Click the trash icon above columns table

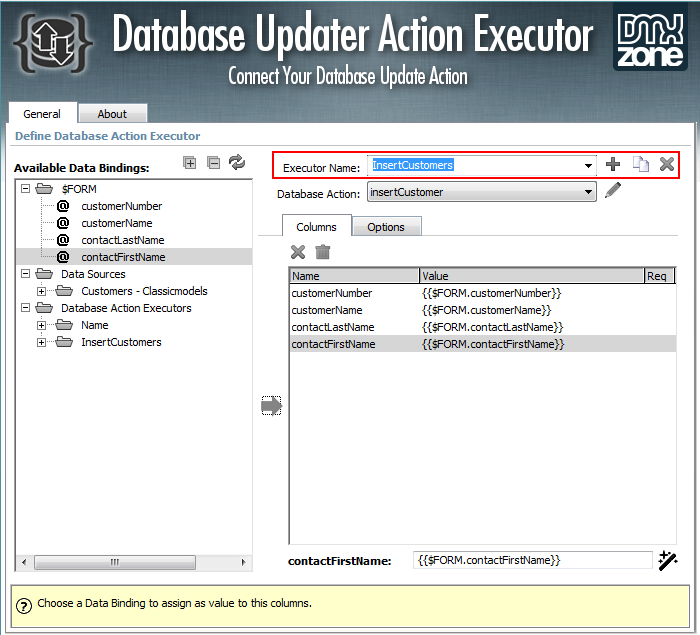click(x=322, y=252)
